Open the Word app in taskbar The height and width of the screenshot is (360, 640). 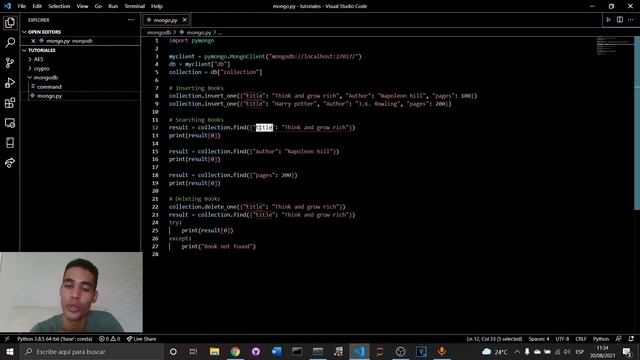tap(277, 351)
